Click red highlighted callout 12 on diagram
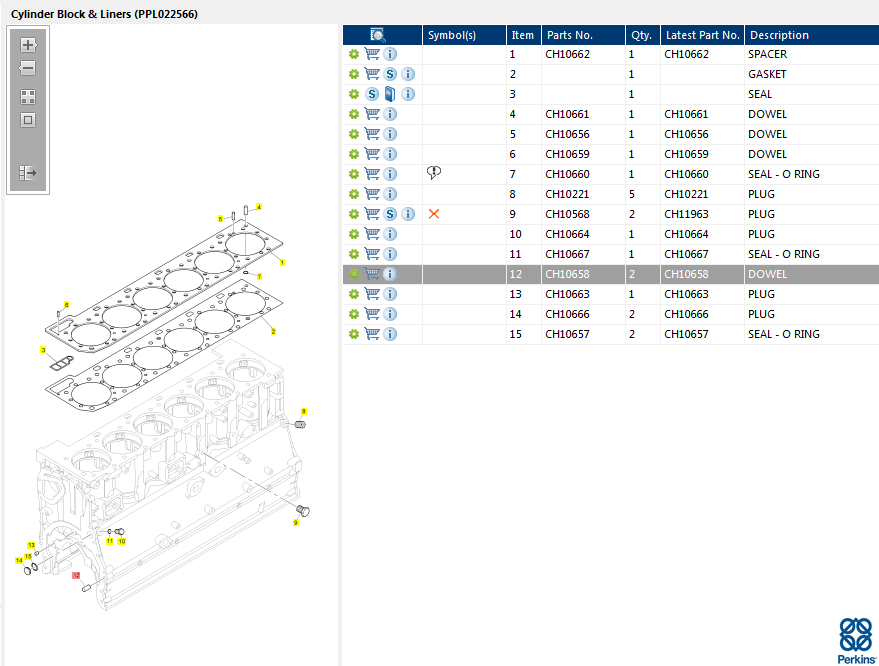Viewport: 879px width, 666px height. click(75, 576)
